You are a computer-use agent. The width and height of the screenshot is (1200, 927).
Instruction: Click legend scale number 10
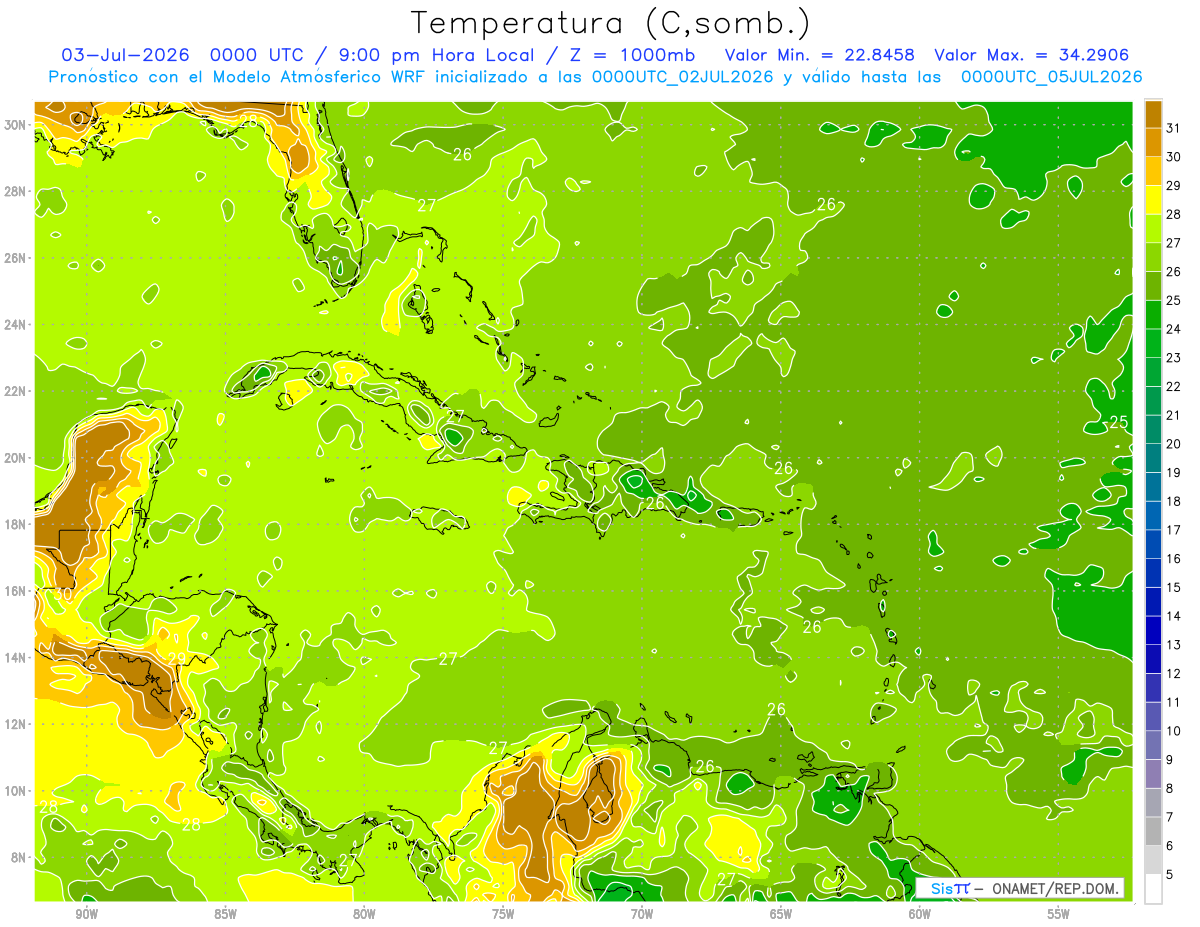[1174, 731]
